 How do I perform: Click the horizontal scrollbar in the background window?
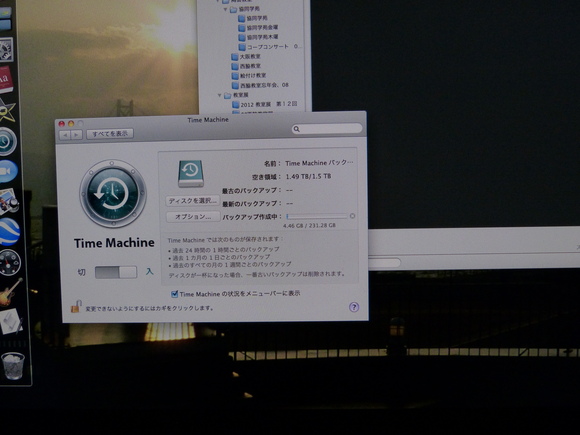pos(385,263)
